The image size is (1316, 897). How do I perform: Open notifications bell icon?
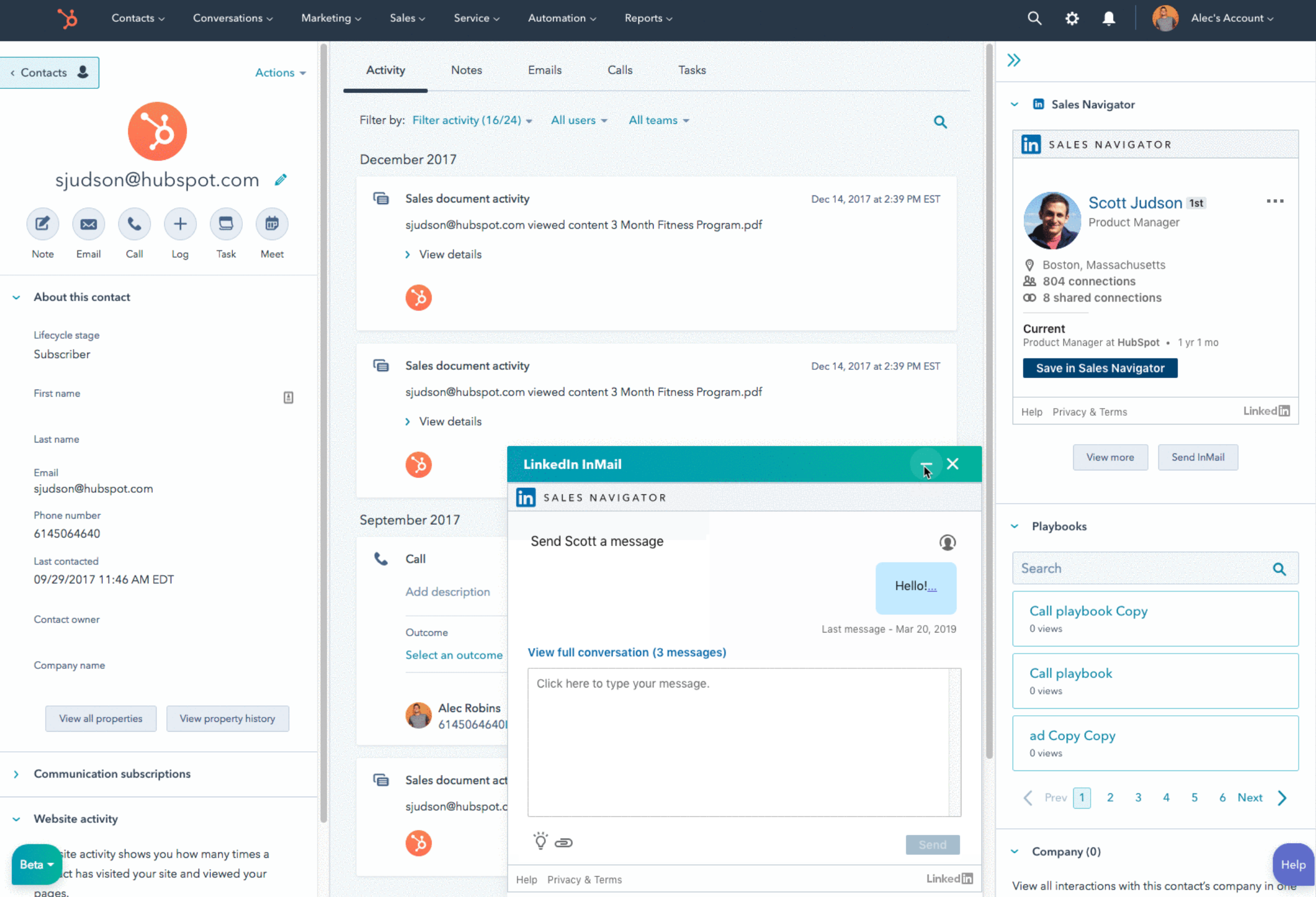click(x=1108, y=18)
